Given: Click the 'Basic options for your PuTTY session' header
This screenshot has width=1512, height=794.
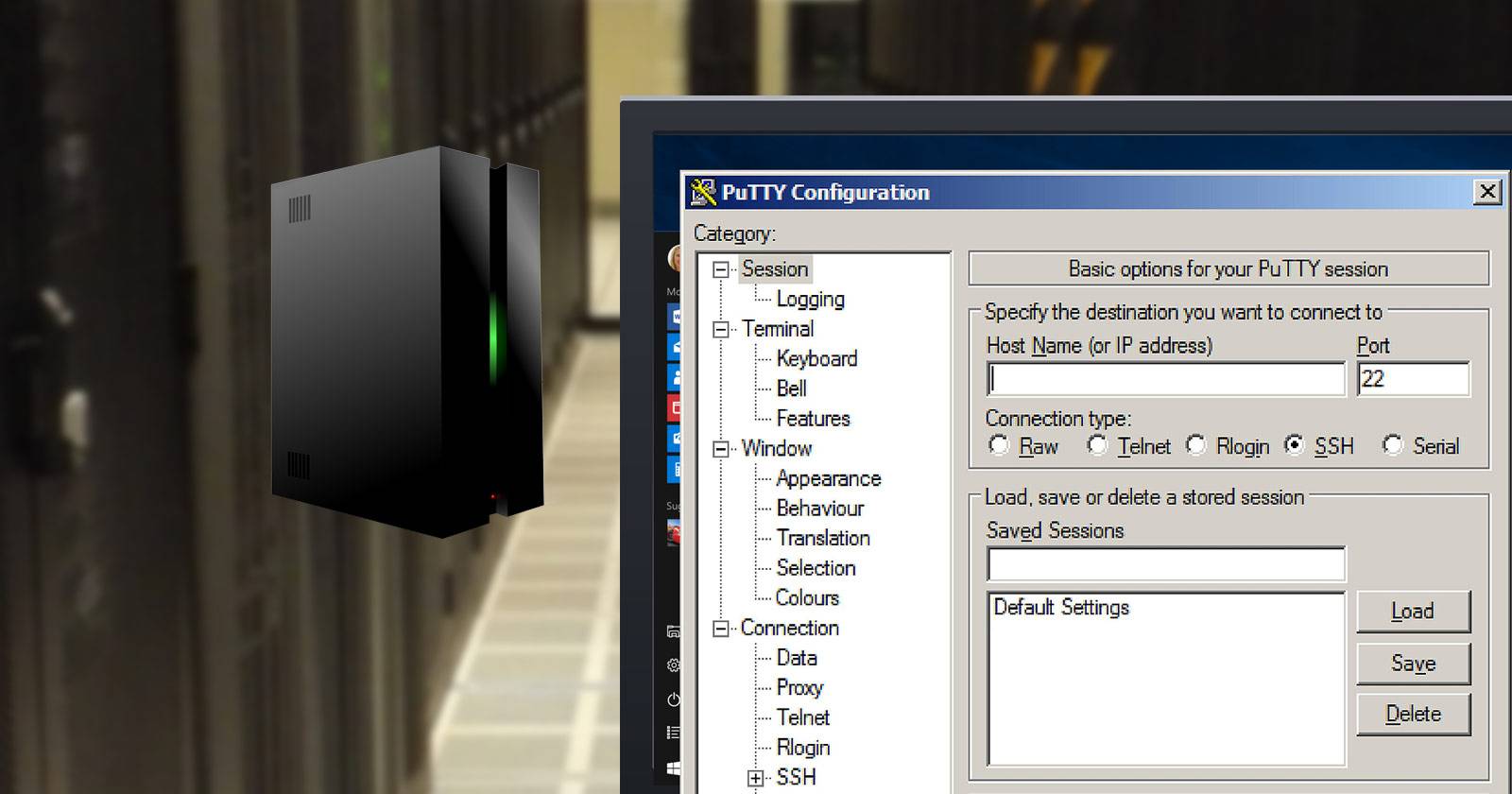Looking at the screenshot, I should [1228, 268].
